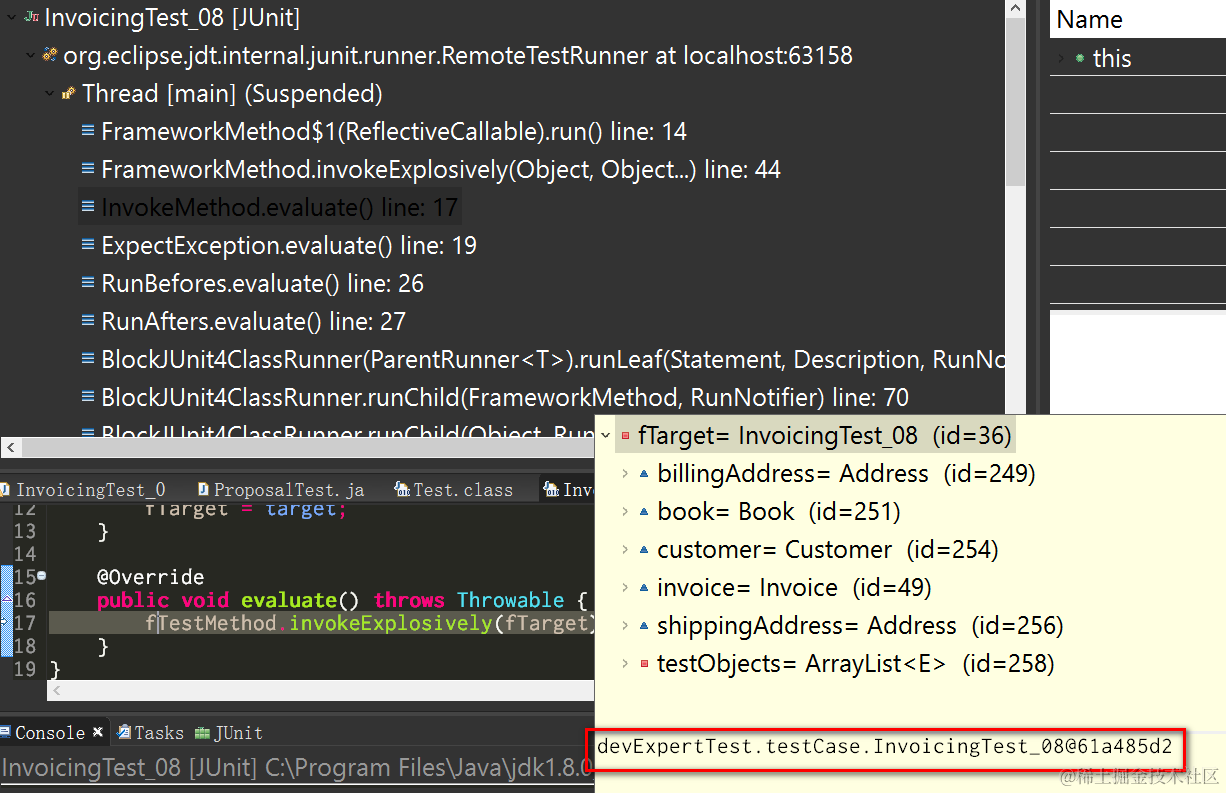Click the debug target icon beside RemoteTestRunner
The image size is (1226, 793).
pos(51,56)
